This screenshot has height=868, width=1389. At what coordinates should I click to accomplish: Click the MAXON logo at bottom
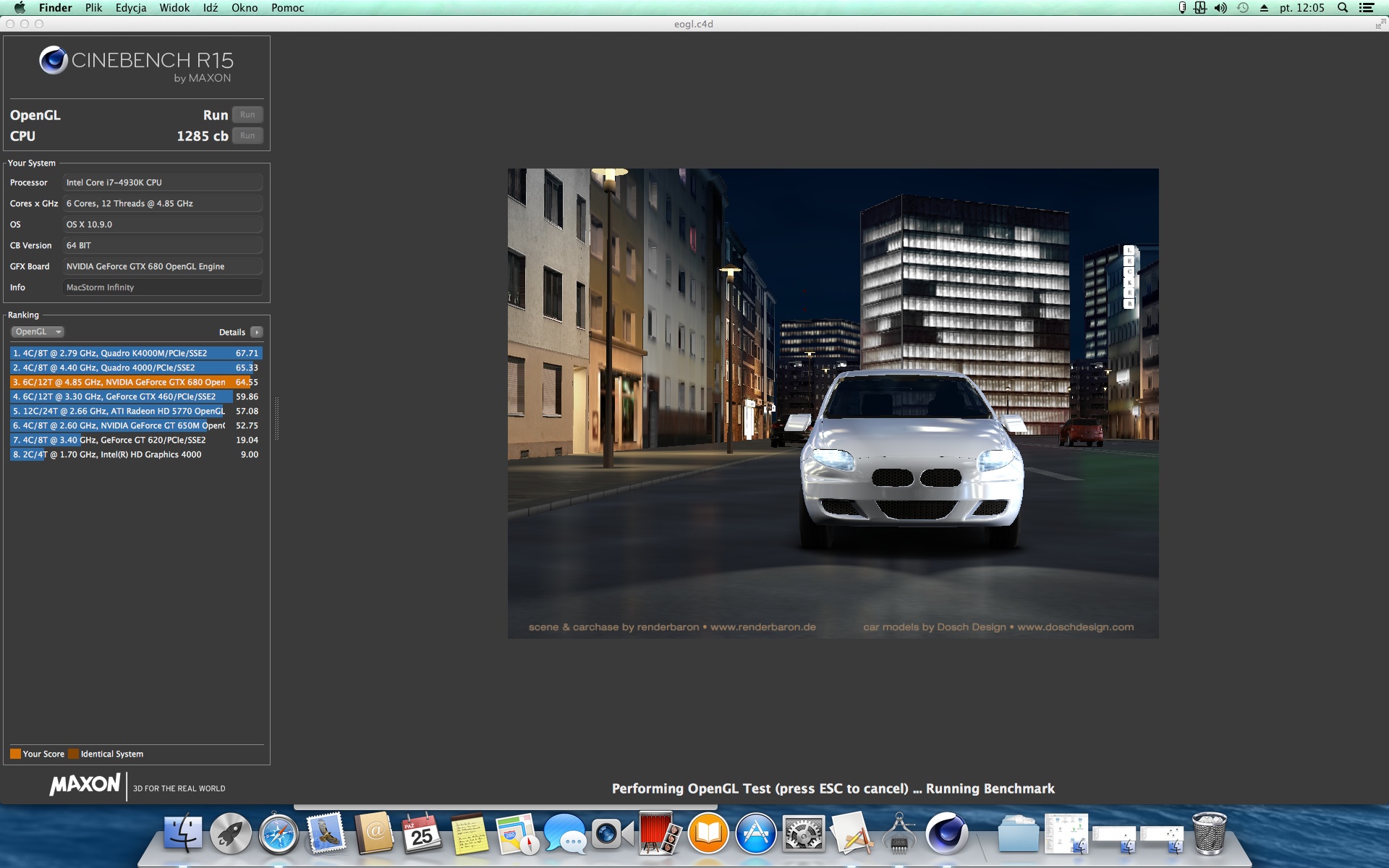point(85,785)
